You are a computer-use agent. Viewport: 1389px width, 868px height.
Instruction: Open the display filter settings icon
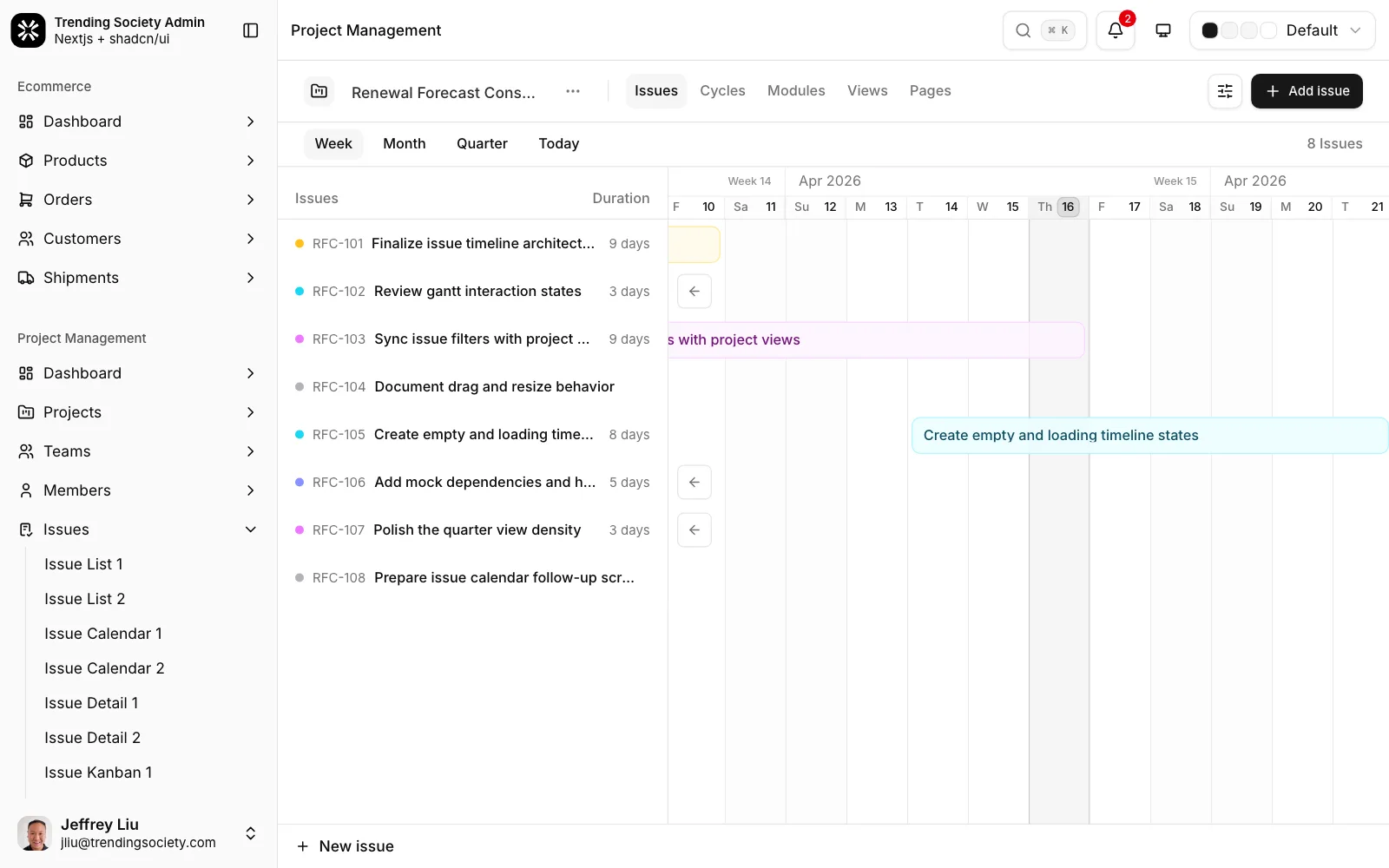1225,91
